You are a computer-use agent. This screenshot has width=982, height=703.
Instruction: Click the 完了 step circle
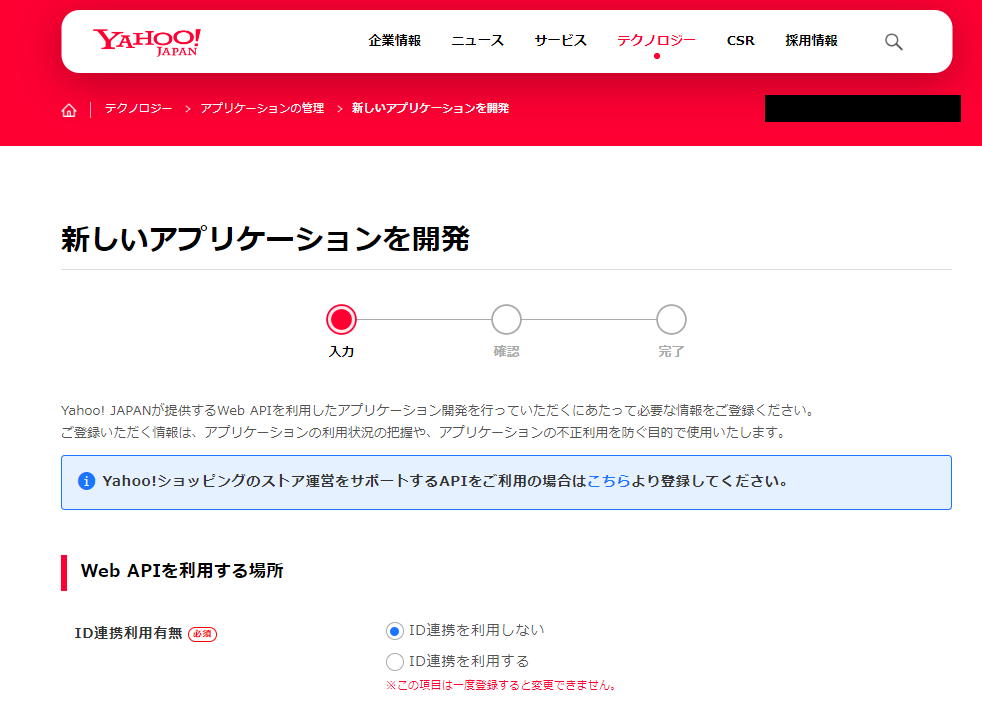(x=670, y=320)
